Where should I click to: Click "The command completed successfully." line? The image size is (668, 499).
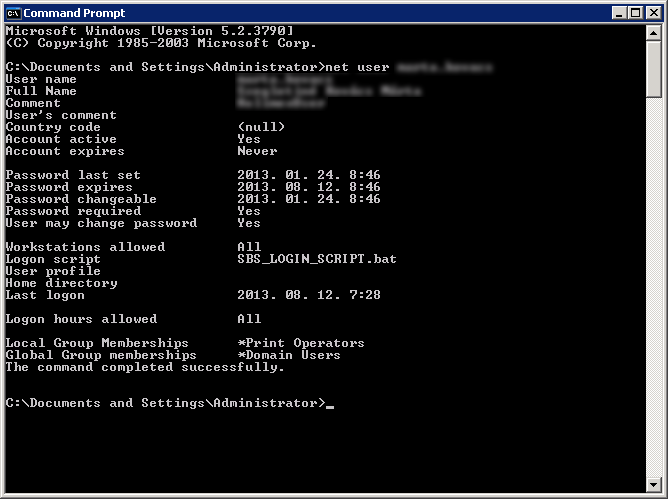click(145, 367)
